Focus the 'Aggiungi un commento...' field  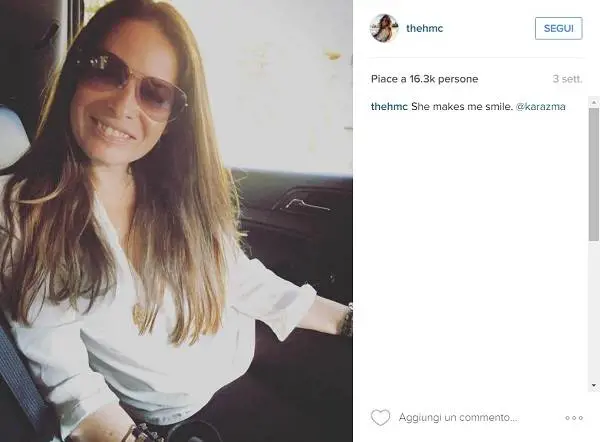[458, 417]
